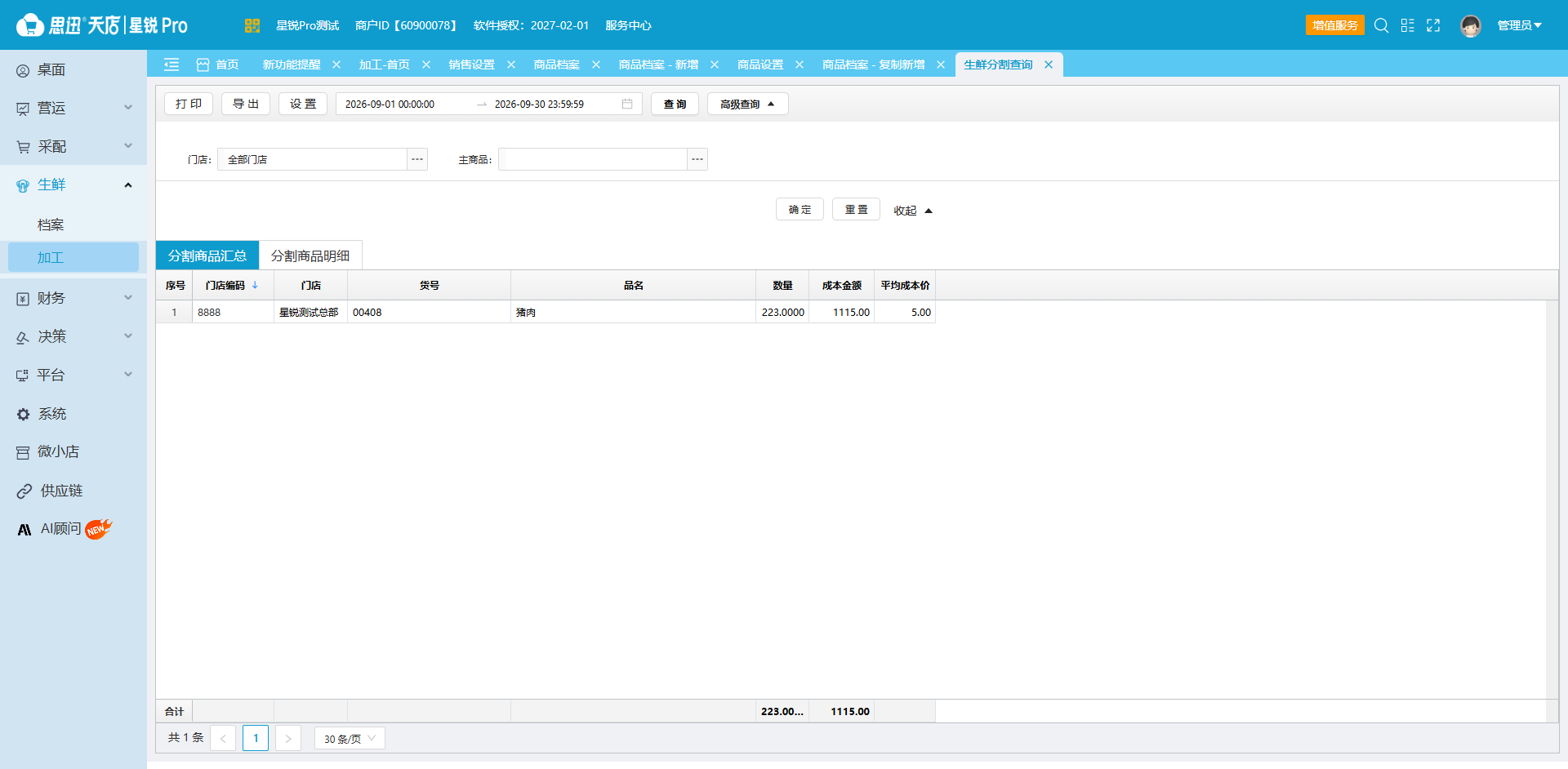This screenshot has width=1568, height=769.
Task: Close the 商品档案 - 复制新增 tab
Action: pyautogui.click(x=941, y=64)
